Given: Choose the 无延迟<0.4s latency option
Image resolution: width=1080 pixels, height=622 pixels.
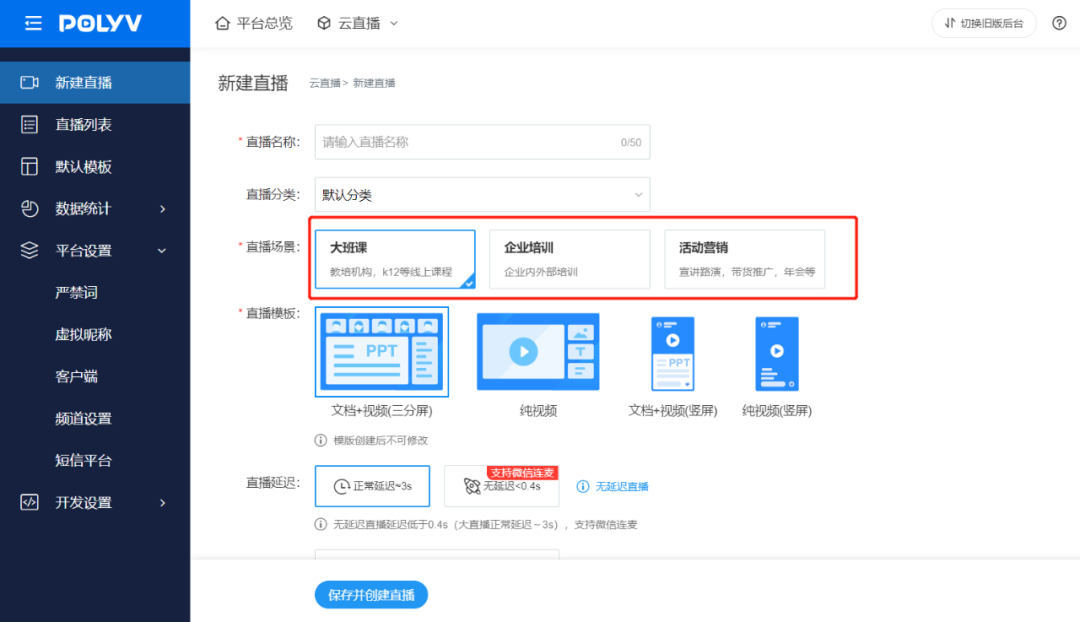Looking at the screenshot, I should click(x=501, y=487).
